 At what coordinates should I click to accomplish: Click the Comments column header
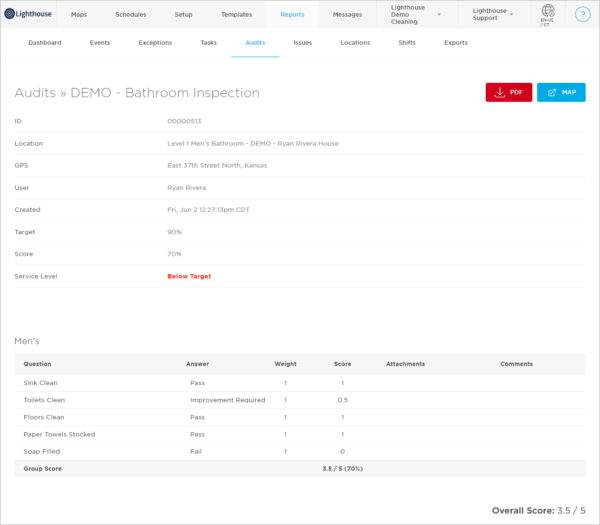pyautogui.click(x=516, y=364)
